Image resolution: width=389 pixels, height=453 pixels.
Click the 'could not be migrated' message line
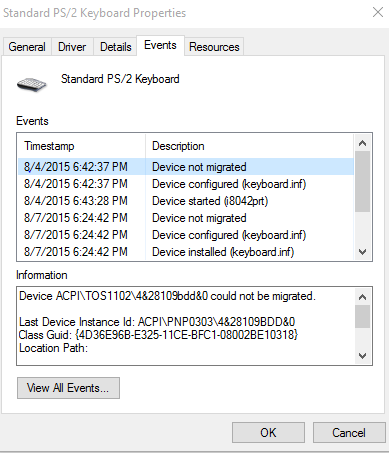[x=167, y=296]
